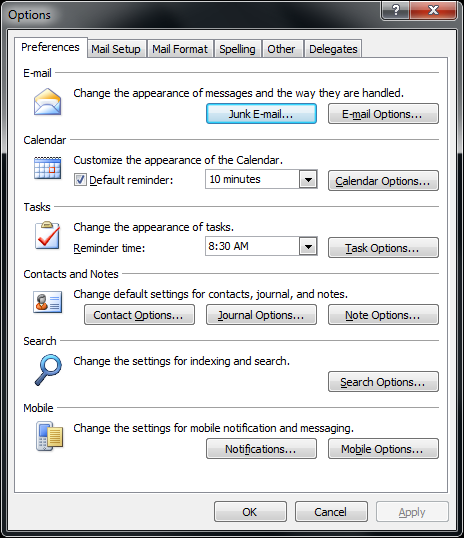Open the Reminder time dropdown arrow

[308, 246]
